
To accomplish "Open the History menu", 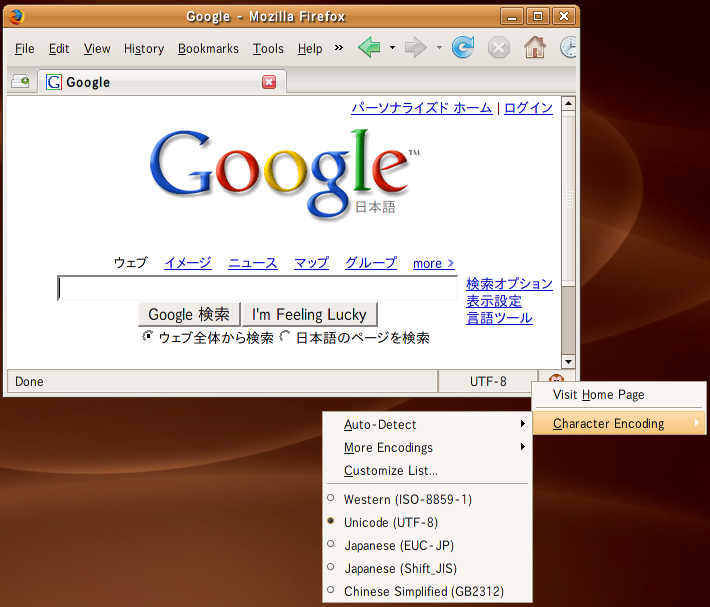I will coord(144,48).
